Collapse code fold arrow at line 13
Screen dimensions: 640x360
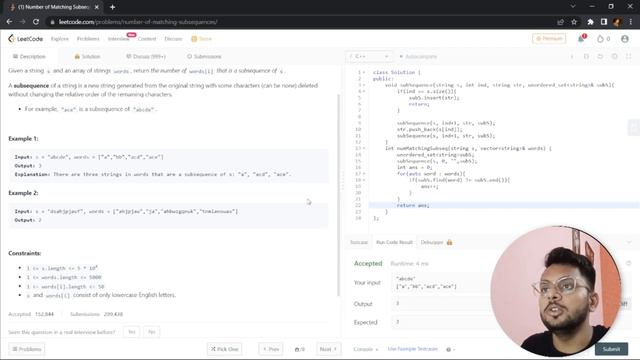click(364, 148)
